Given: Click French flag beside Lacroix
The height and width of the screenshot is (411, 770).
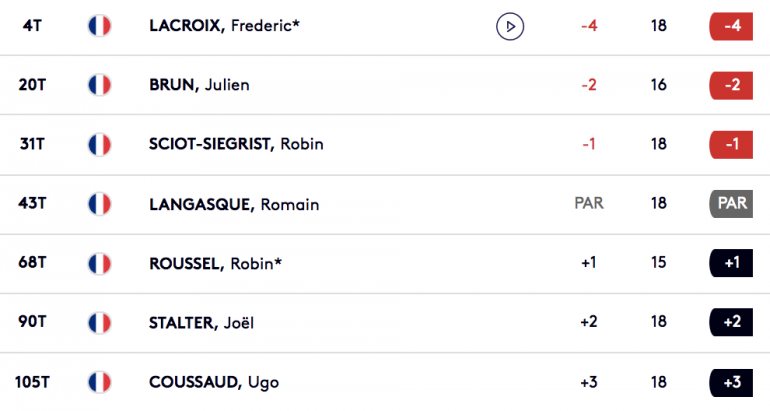Looking at the screenshot, I should 99,26.
